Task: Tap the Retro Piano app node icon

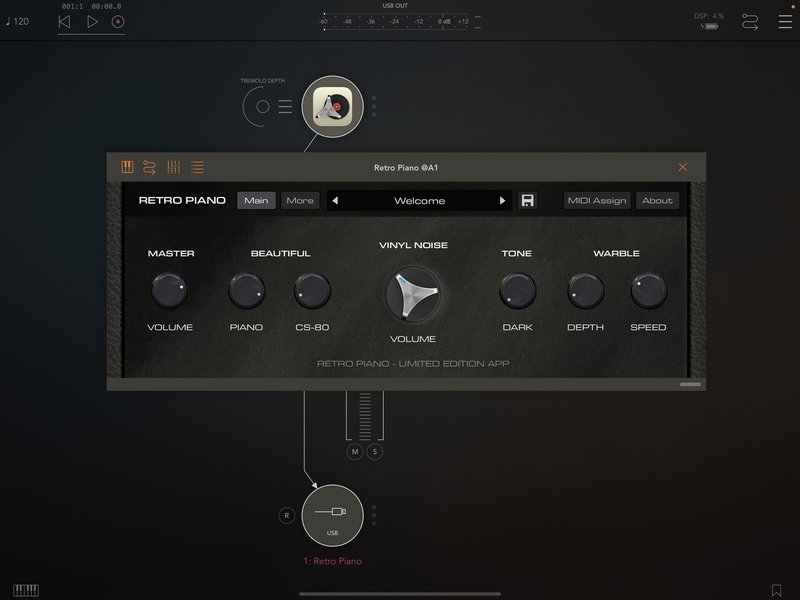Action: pos(333,107)
